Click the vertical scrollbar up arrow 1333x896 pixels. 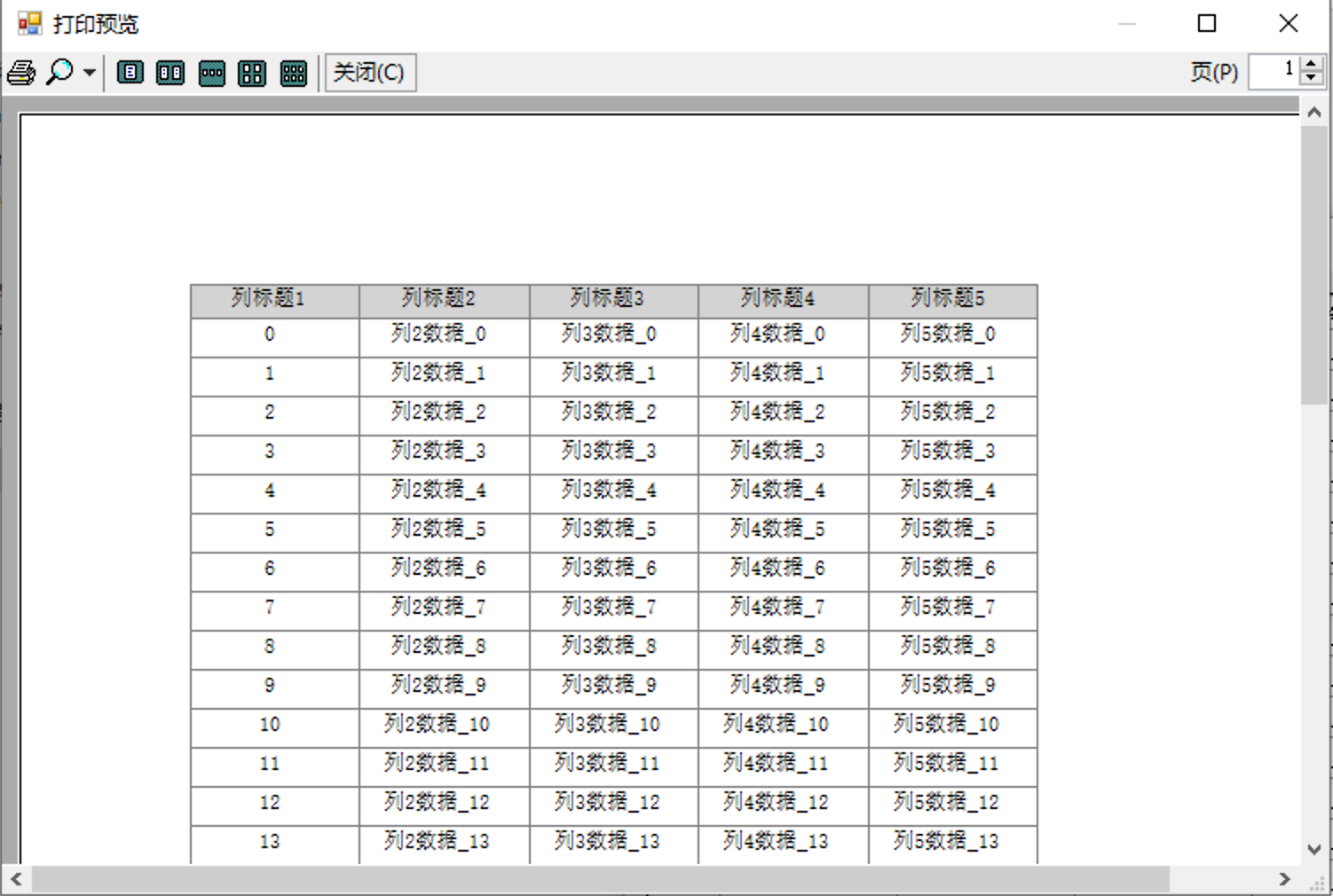[1314, 112]
